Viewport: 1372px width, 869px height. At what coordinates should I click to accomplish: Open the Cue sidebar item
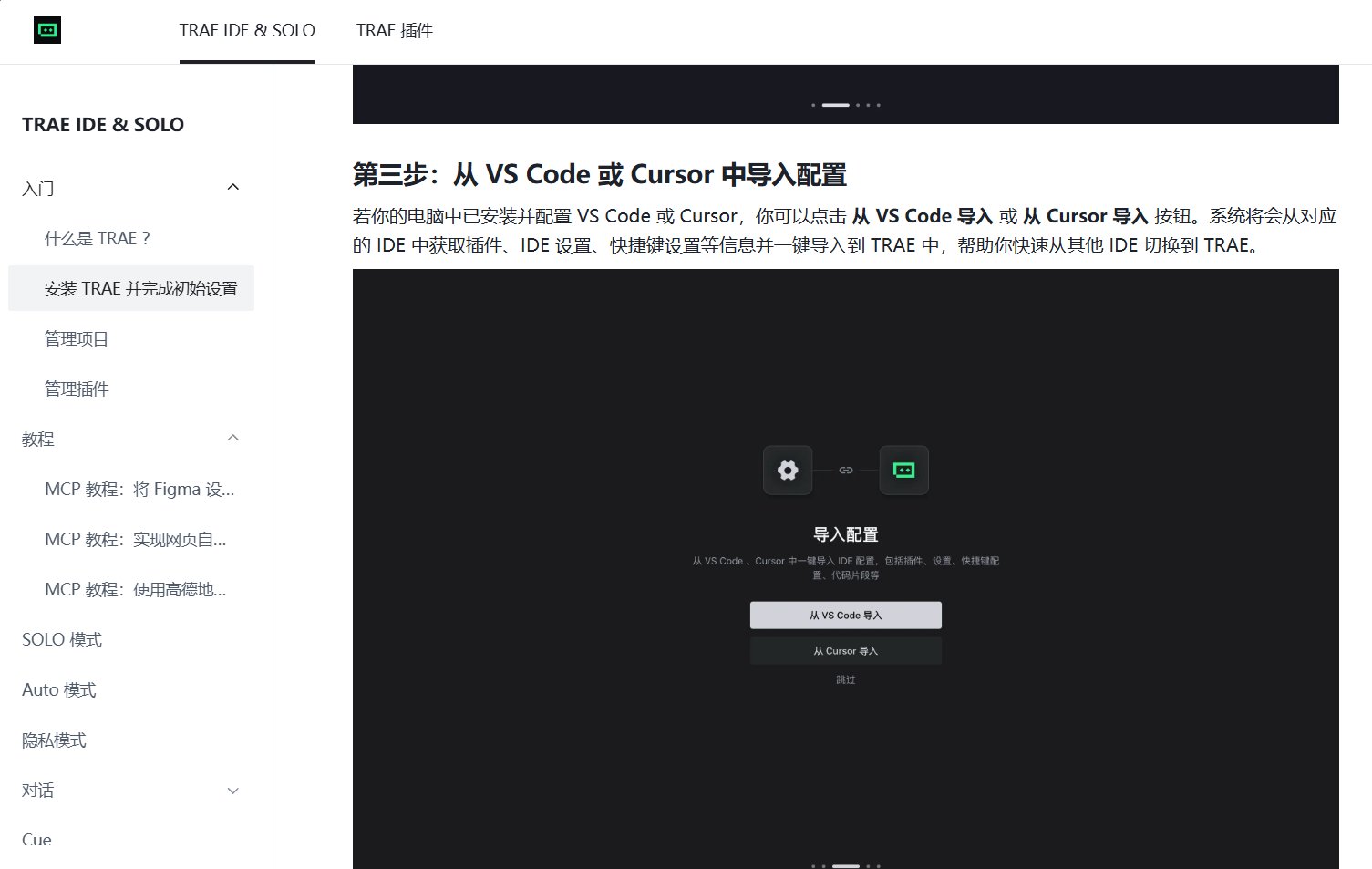[x=36, y=840]
